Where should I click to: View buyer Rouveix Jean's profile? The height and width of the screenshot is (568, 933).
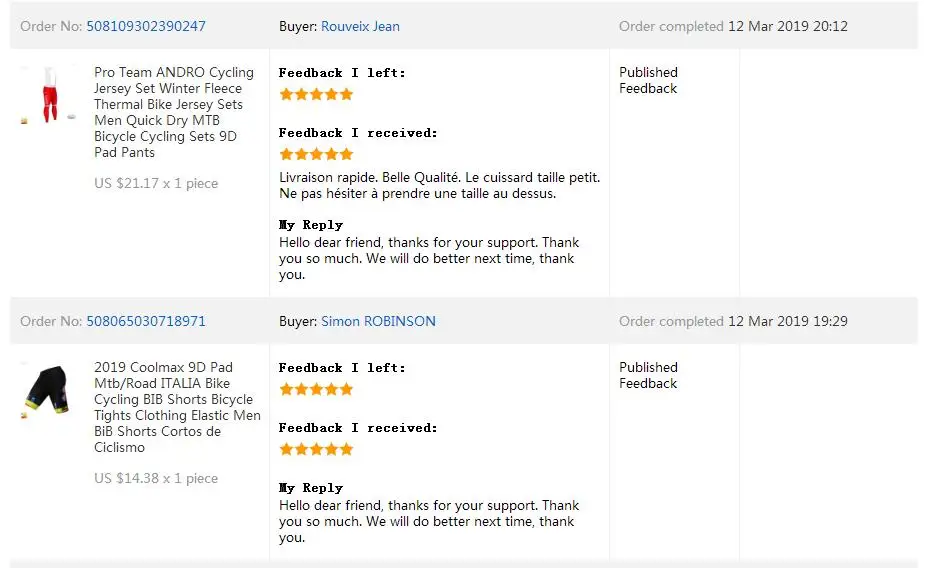tap(360, 26)
